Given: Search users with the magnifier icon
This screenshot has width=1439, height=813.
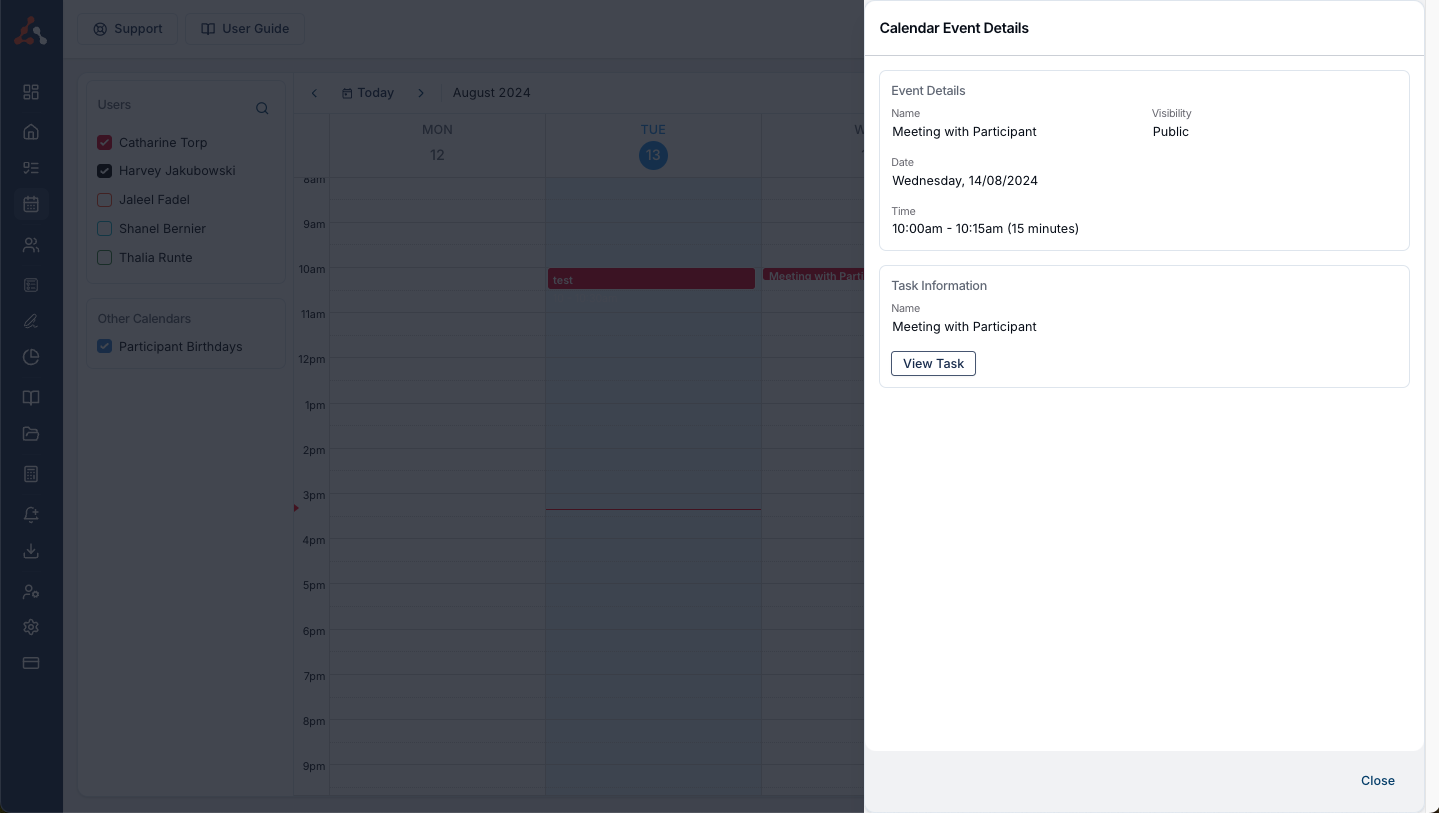Looking at the screenshot, I should (x=262, y=108).
